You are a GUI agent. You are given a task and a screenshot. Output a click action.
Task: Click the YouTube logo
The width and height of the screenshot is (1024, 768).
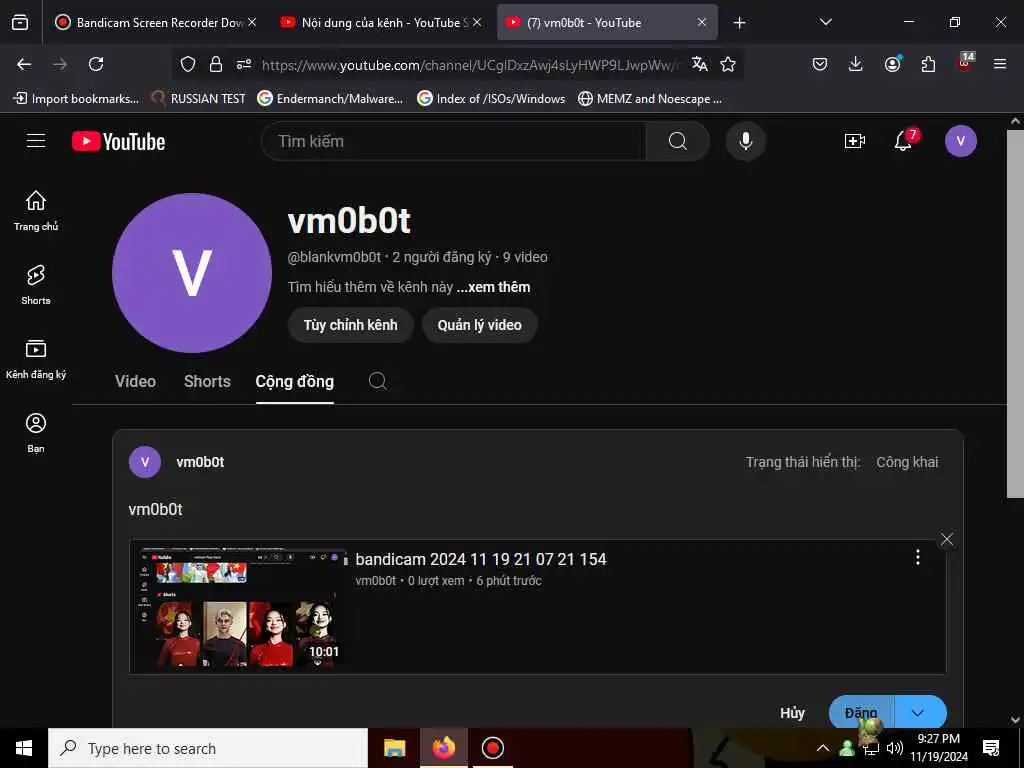pos(118,141)
